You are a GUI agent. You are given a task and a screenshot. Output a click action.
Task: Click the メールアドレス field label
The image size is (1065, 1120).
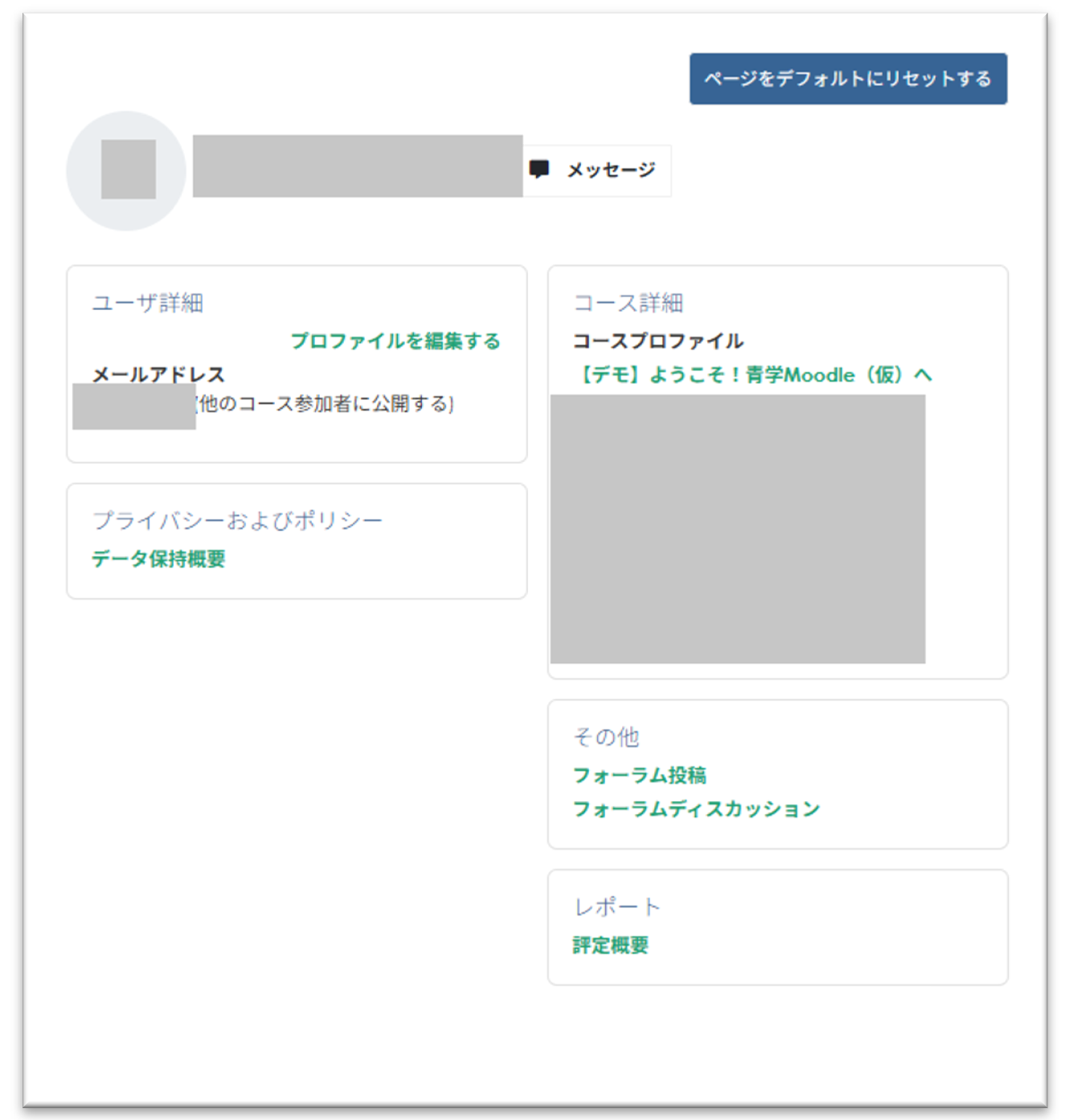tap(158, 374)
